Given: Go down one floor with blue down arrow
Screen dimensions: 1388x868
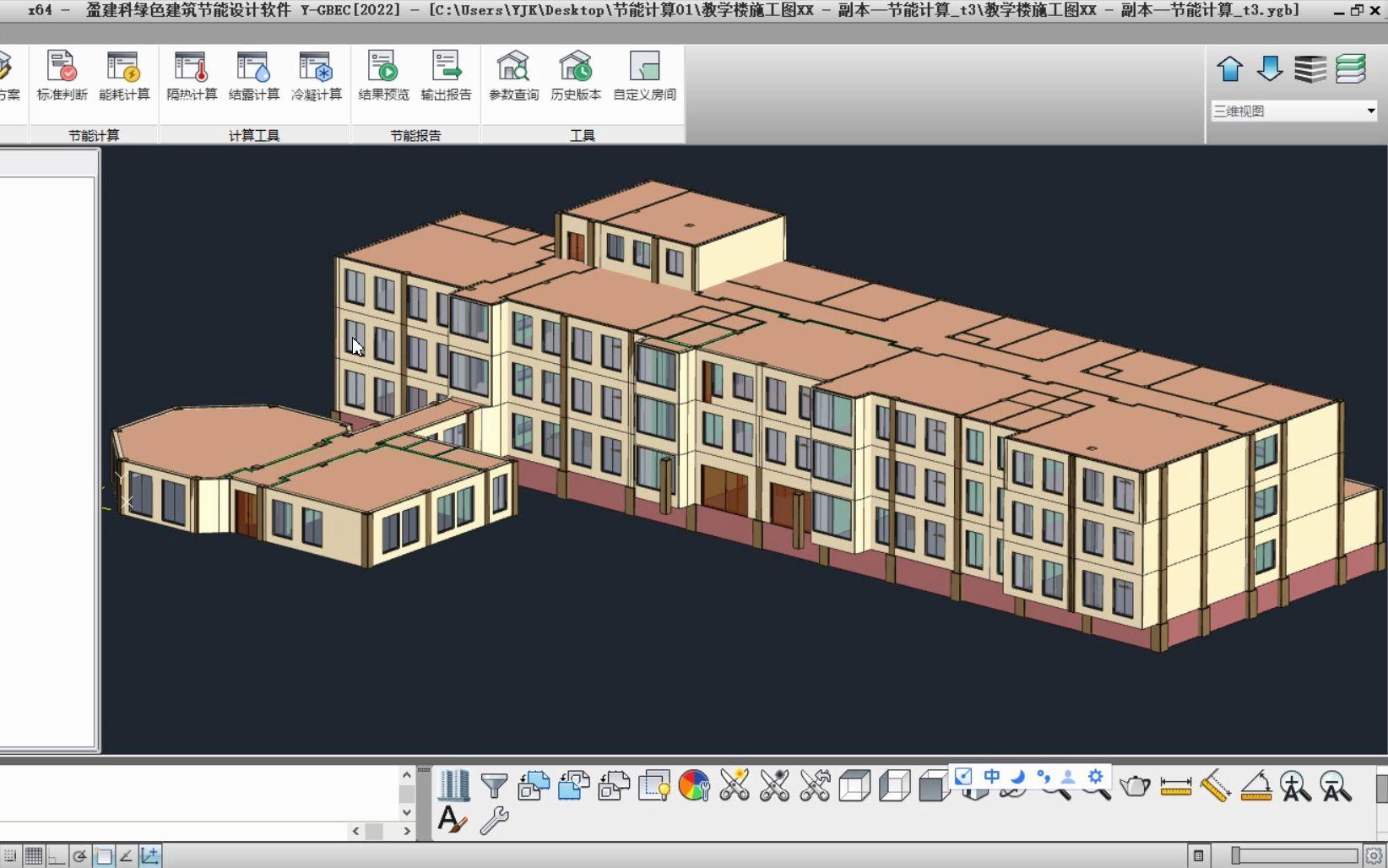Looking at the screenshot, I should pyautogui.click(x=1270, y=68).
